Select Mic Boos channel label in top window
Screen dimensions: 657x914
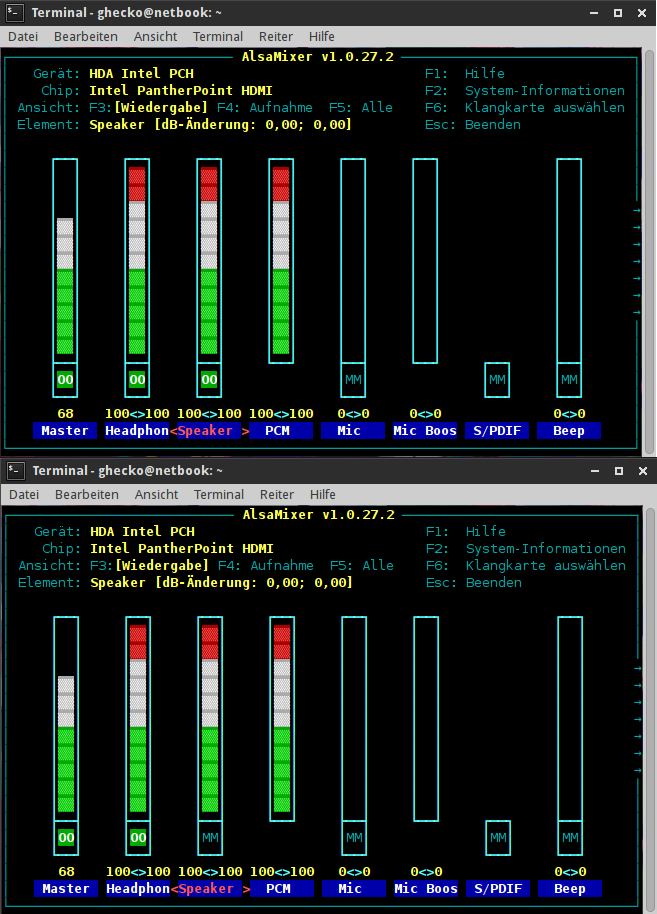[425, 431]
